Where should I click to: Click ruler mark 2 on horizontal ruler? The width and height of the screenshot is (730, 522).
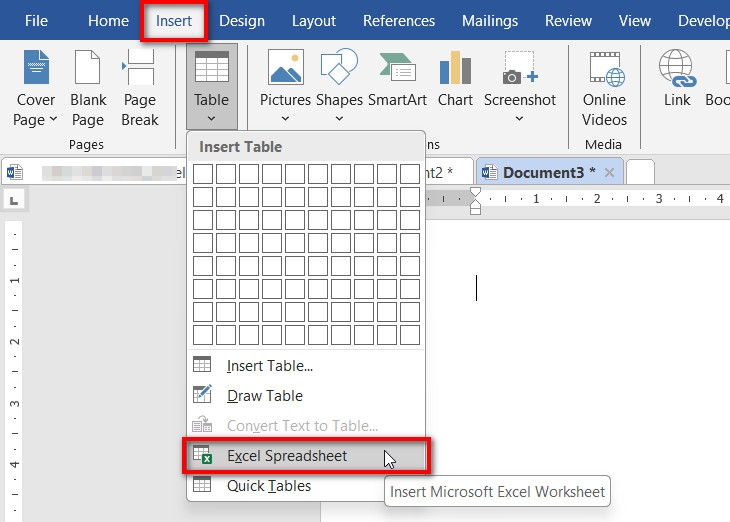tap(597, 199)
